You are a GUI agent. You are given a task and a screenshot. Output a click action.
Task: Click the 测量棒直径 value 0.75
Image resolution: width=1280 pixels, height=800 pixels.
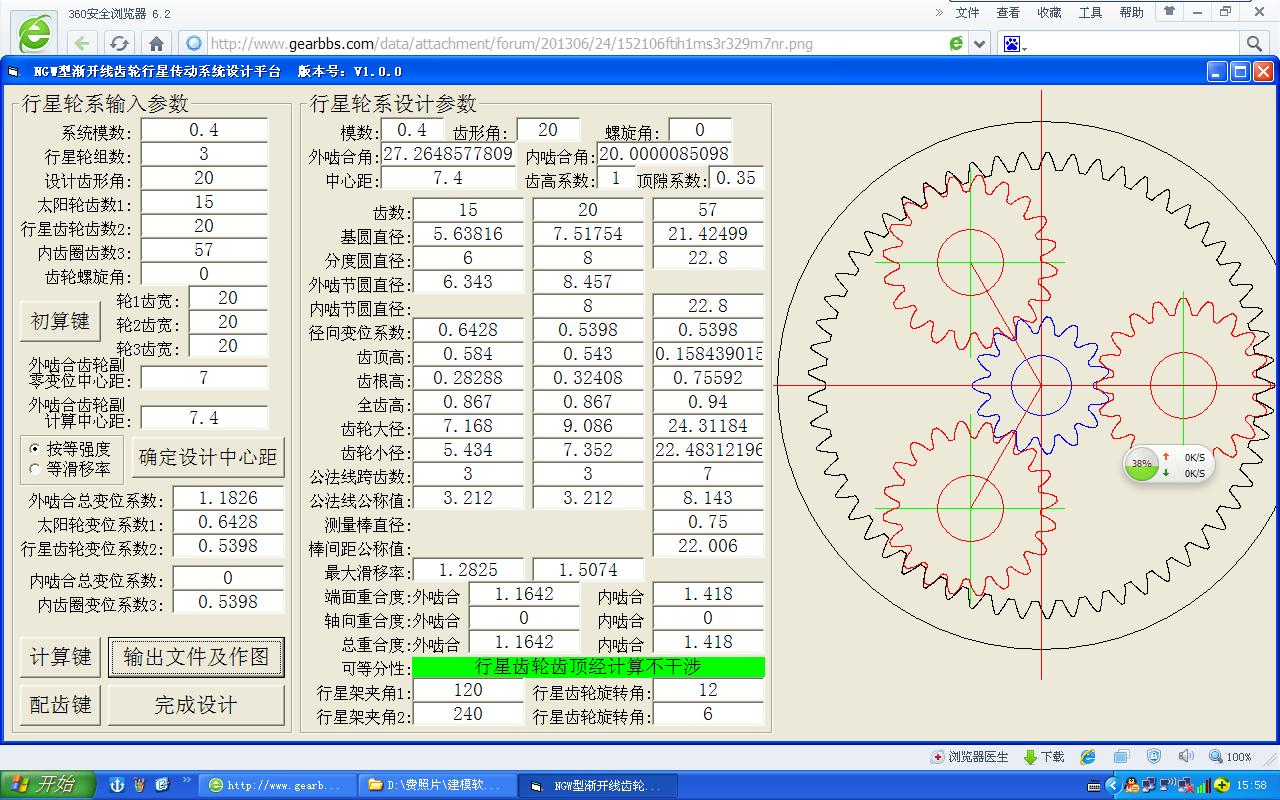point(708,522)
